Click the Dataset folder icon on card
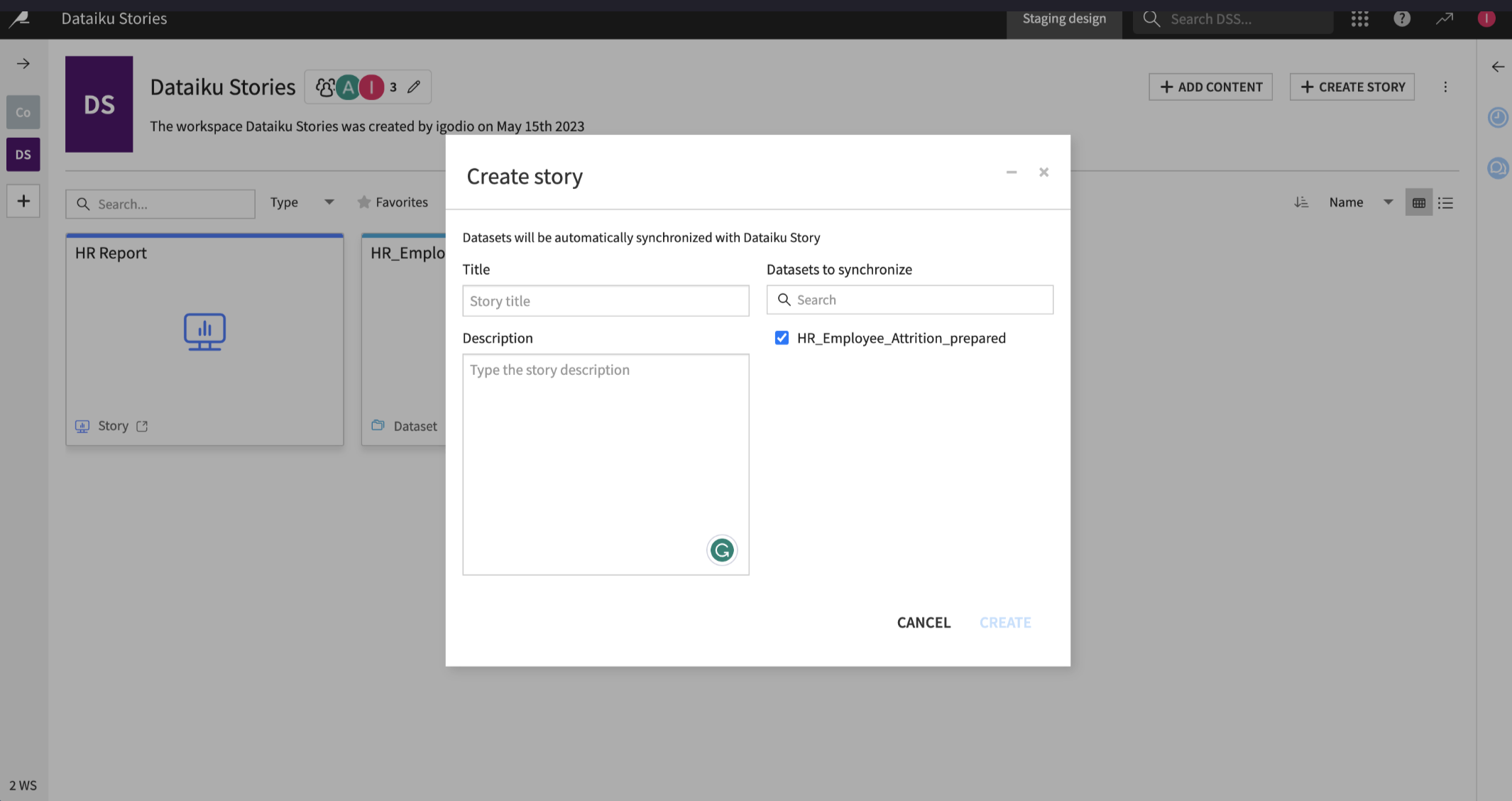 378,425
